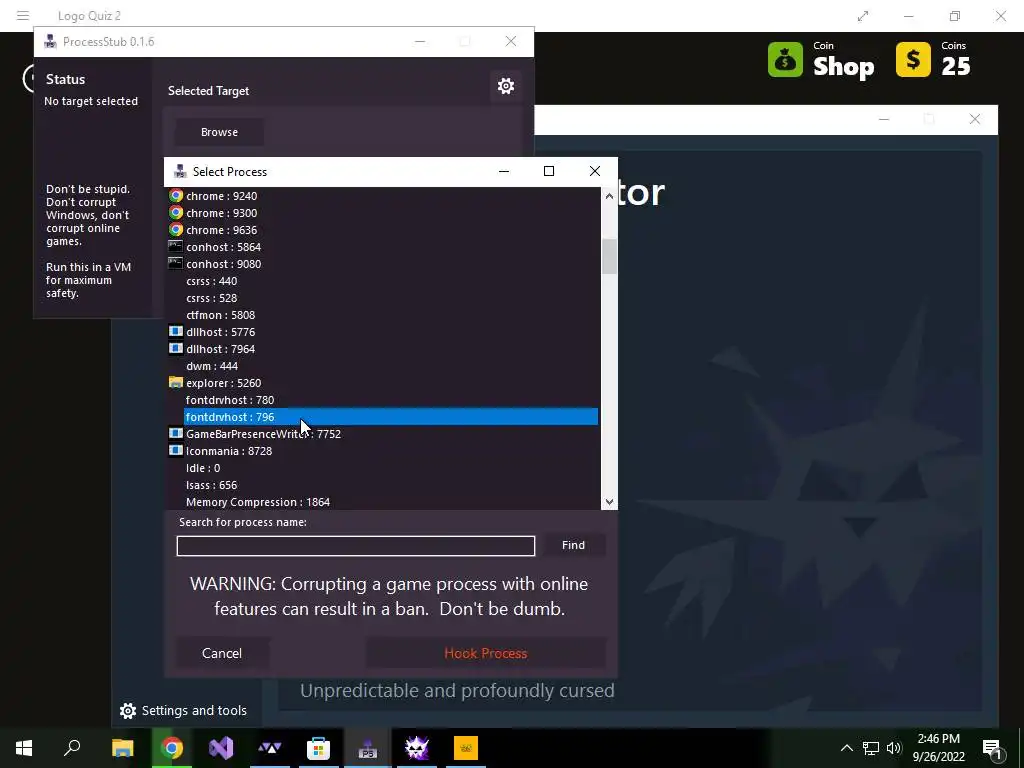The image size is (1024, 768).
Task: Click process list scroll down arrow
Action: point(609,502)
